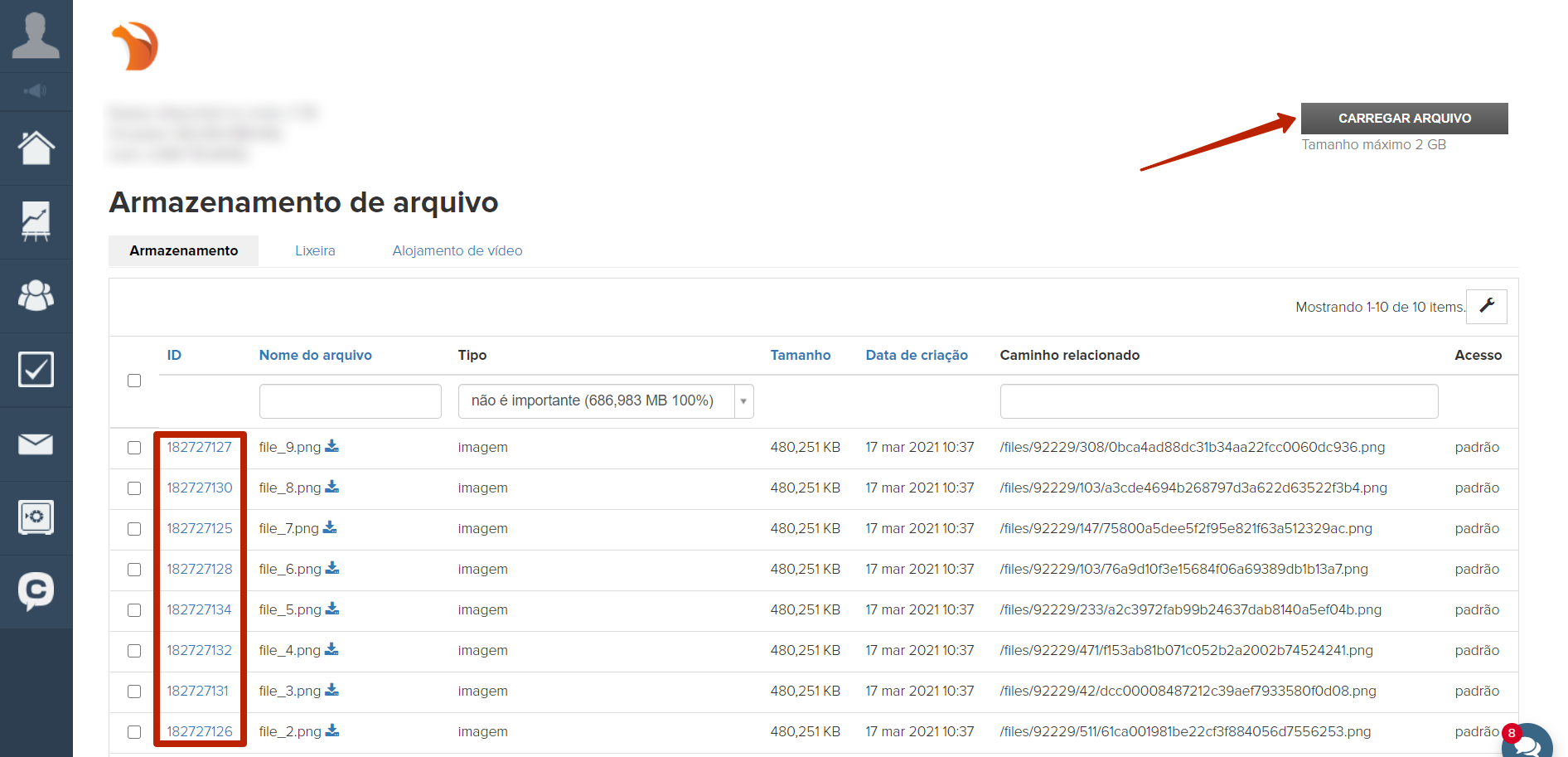Click the wrench table settings icon
This screenshot has height=757, width=1568.
[x=1487, y=306]
